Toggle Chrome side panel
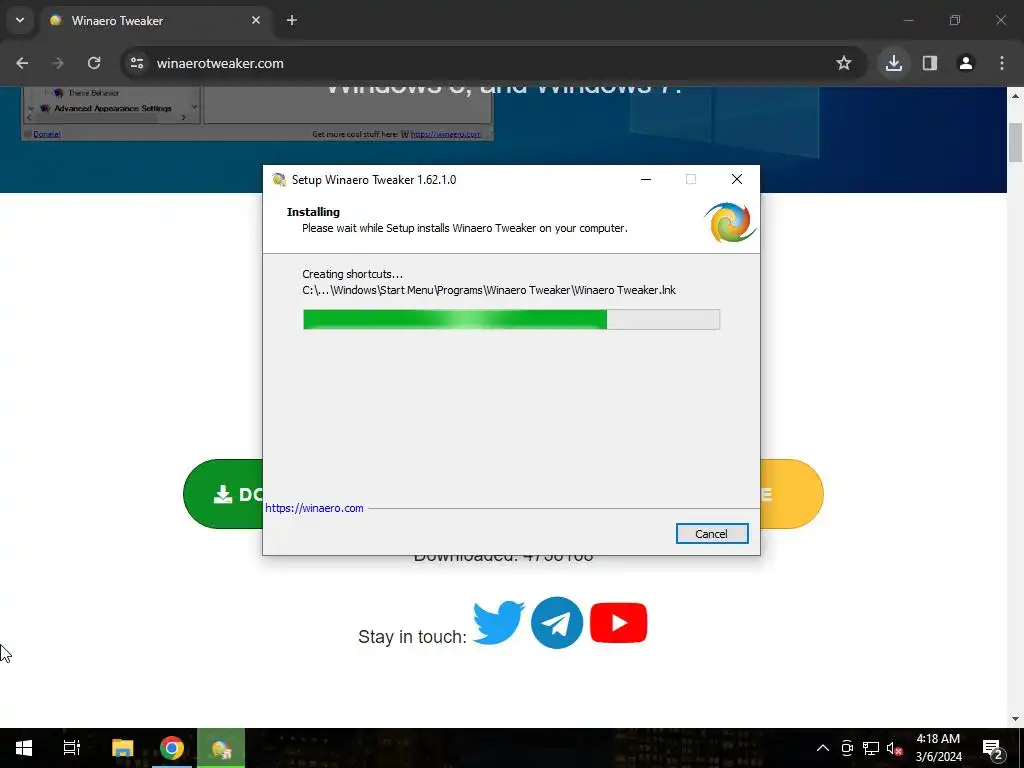This screenshot has height=768, width=1024. (930, 63)
